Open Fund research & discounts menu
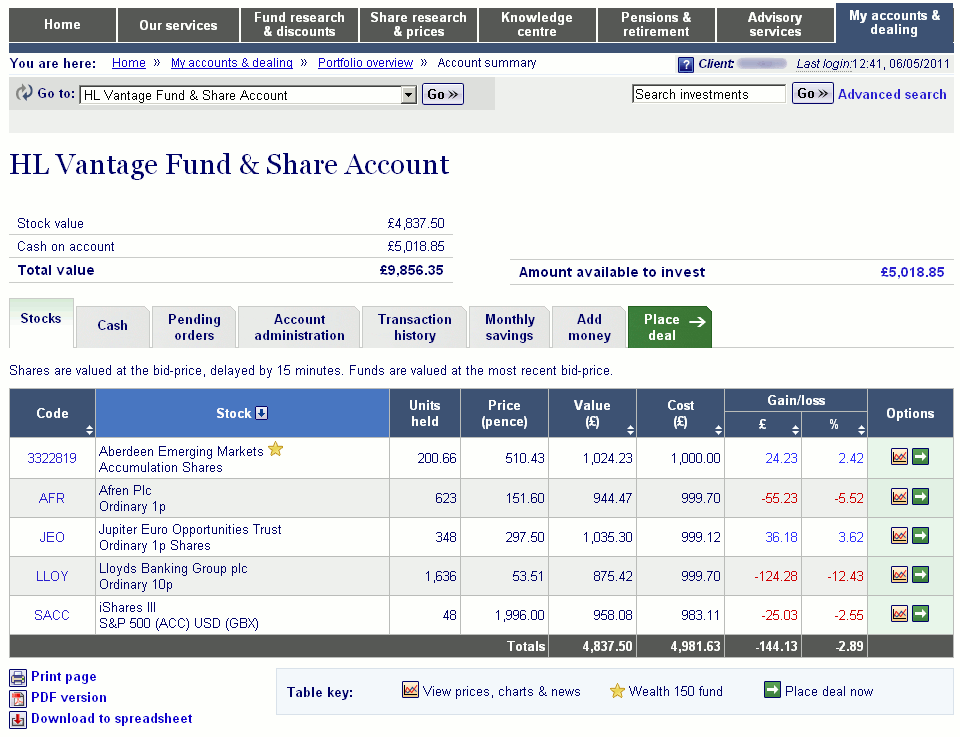This screenshot has height=737, width=960. coord(299,25)
